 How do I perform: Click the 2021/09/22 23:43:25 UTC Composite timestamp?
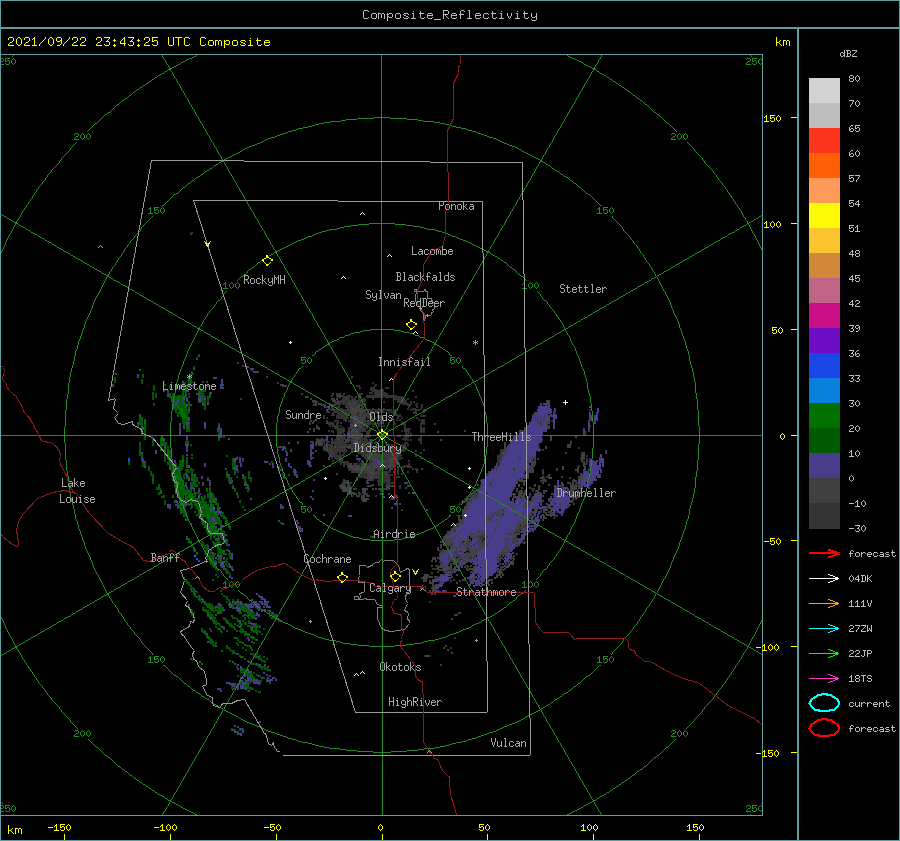(x=138, y=42)
